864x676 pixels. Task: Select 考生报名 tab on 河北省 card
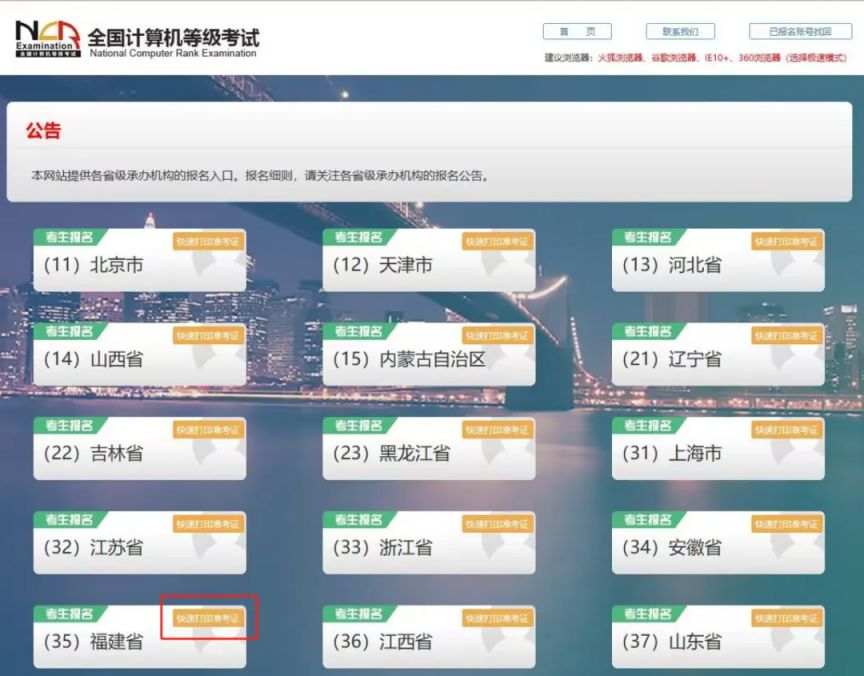point(647,237)
